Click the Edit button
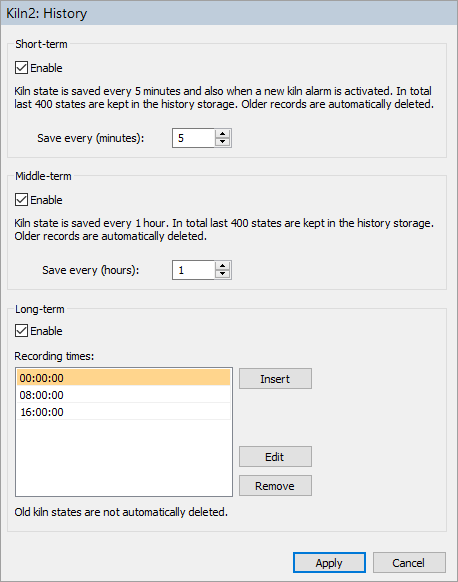 (275, 457)
